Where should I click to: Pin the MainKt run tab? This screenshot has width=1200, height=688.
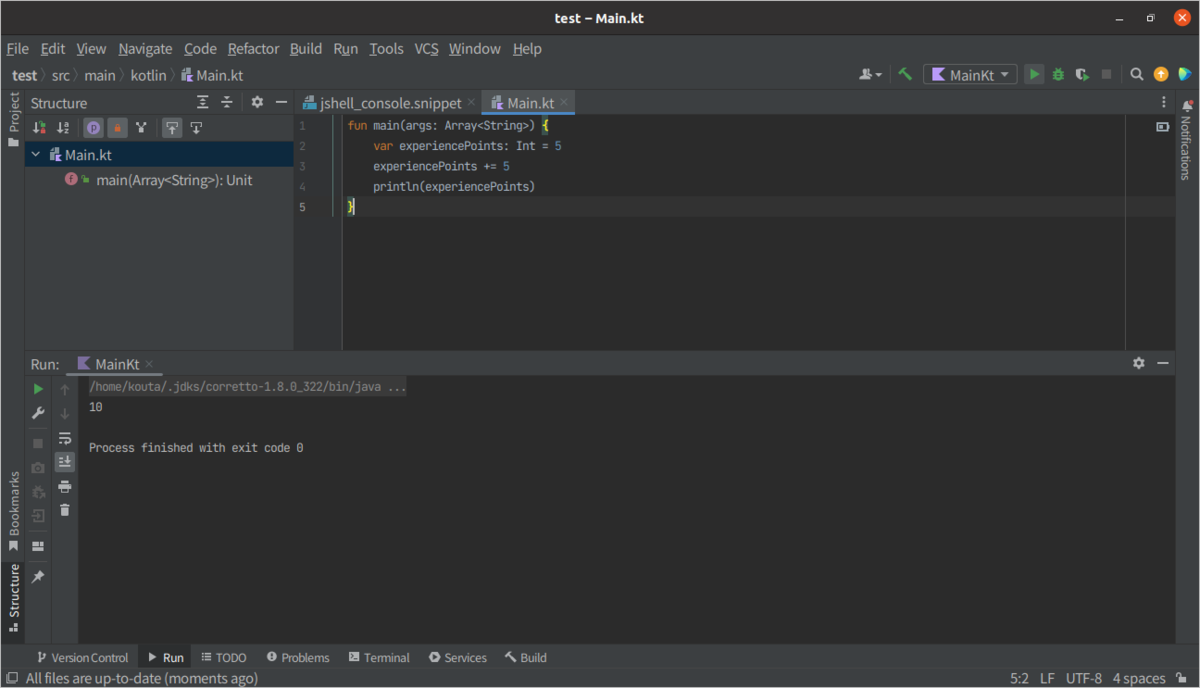click(38, 577)
